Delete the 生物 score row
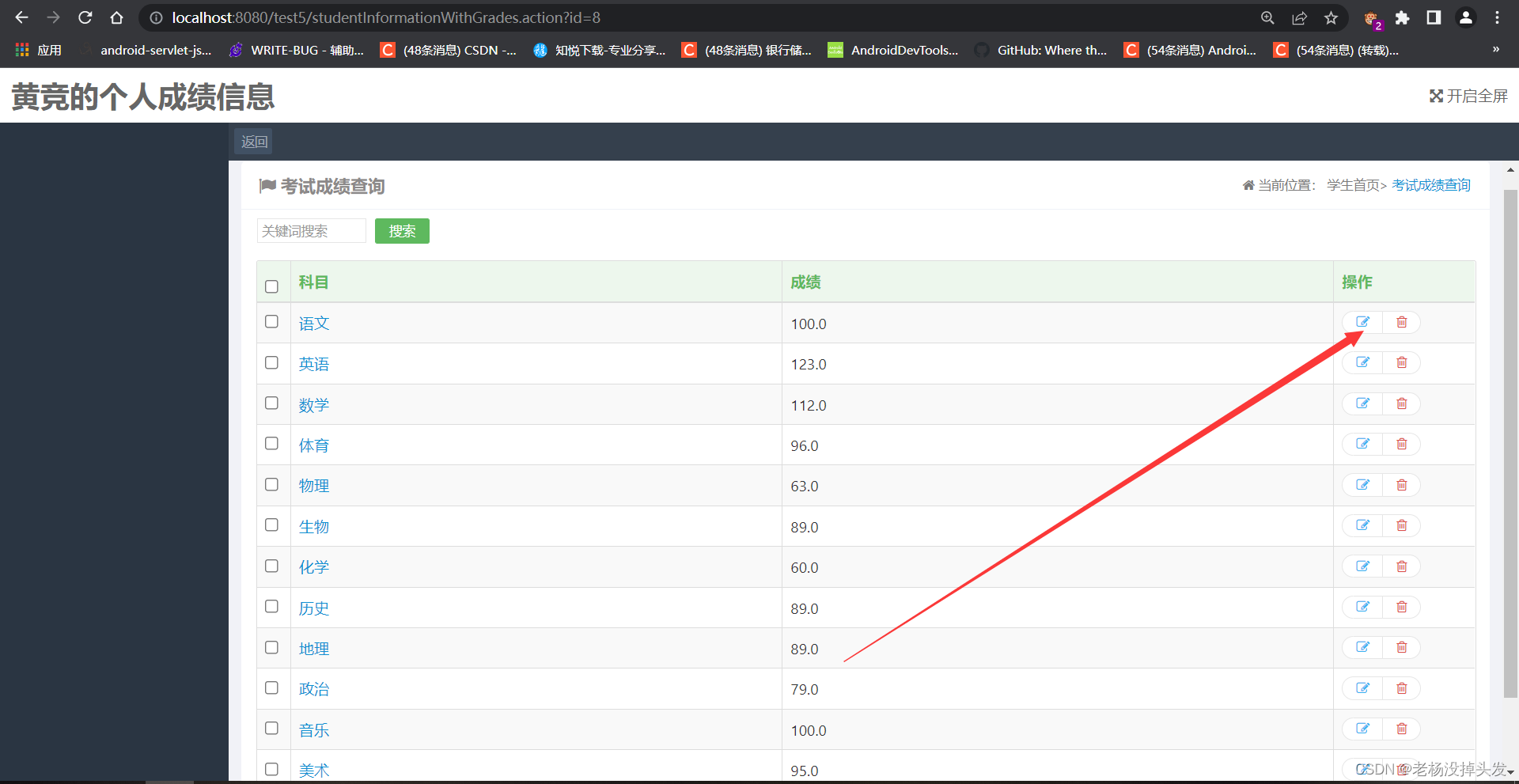1519x784 pixels. [x=1401, y=525]
